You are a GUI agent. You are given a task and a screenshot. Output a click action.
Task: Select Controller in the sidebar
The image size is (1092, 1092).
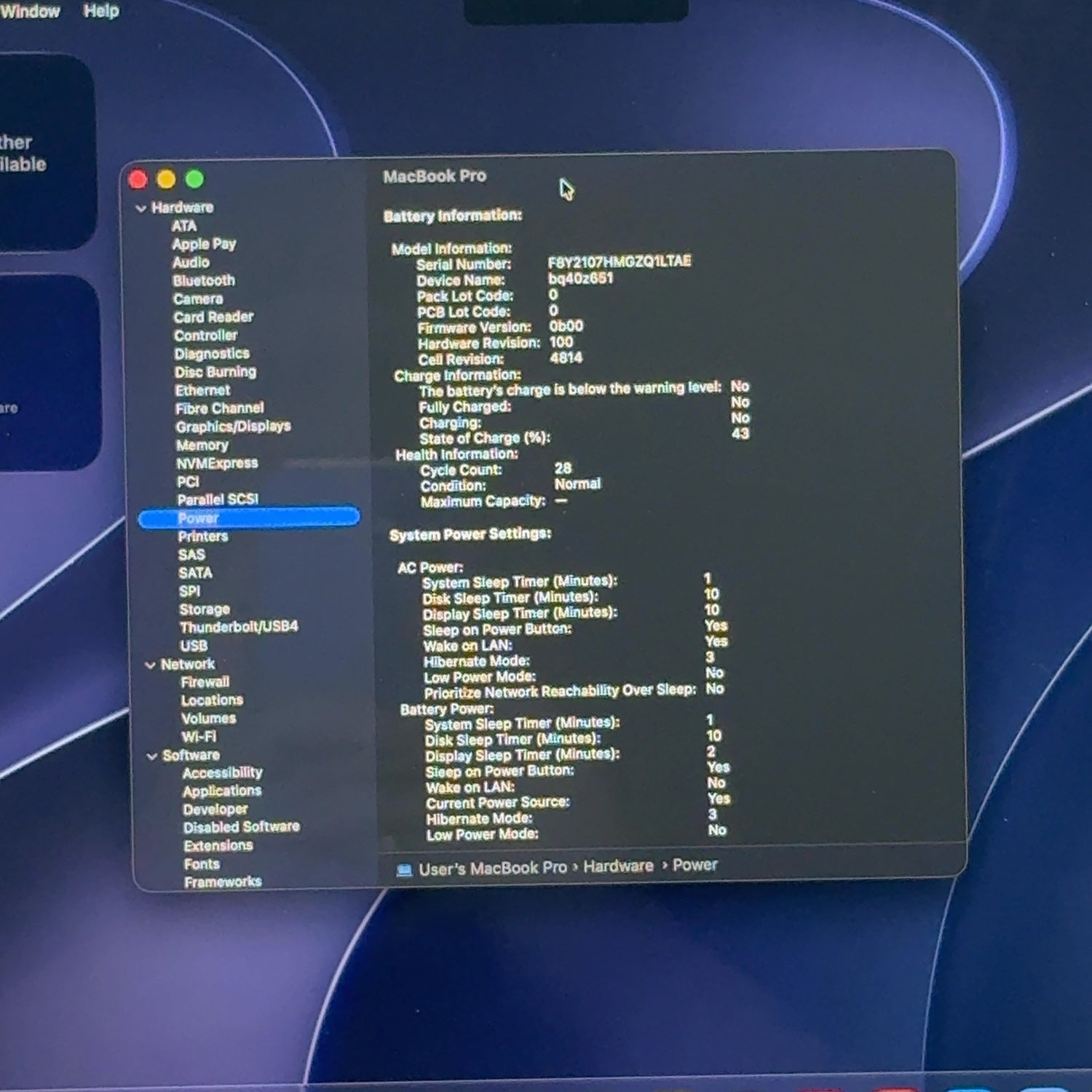click(x=206, y=336)
